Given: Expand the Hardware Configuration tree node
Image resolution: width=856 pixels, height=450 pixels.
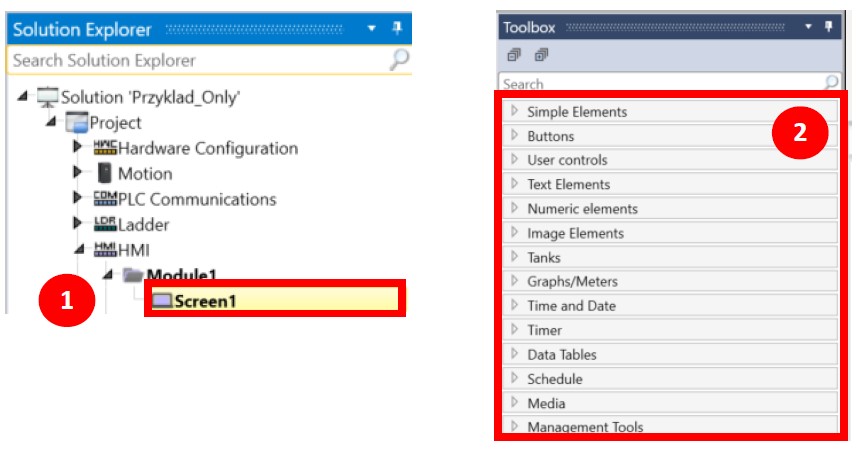Looking at the screenshot, I should pos(77,148).
